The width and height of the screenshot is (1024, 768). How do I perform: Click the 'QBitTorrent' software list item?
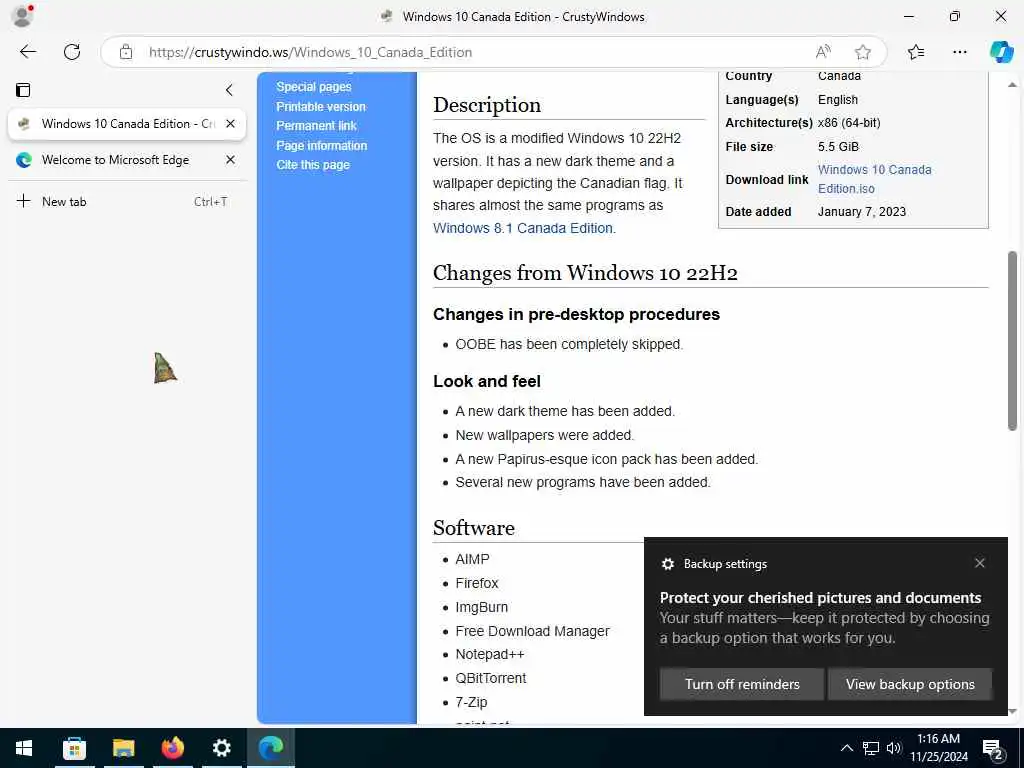[490, 678]
